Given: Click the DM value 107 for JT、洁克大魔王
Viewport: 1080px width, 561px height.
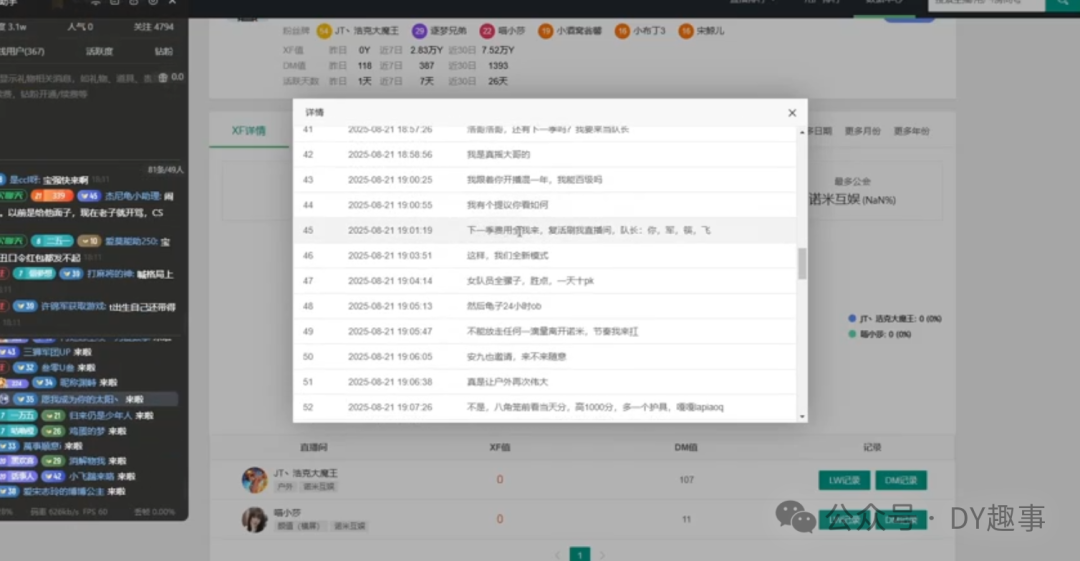Looking at the screenshot, I should 686,480.
